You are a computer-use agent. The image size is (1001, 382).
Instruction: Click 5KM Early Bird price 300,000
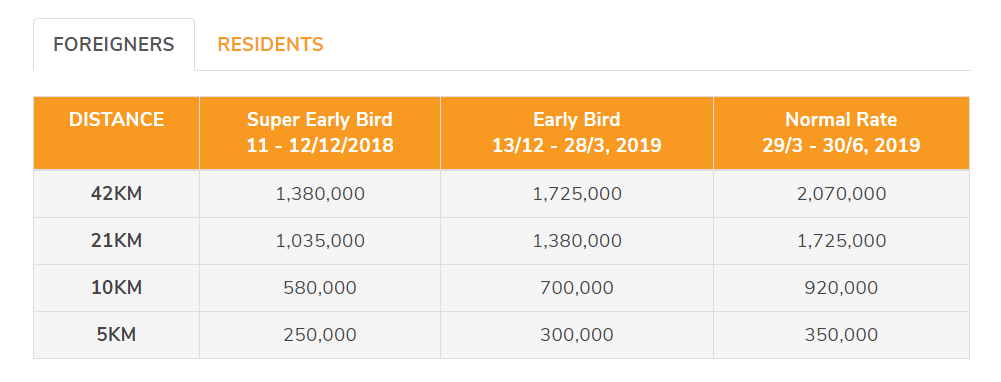point(576,335)
